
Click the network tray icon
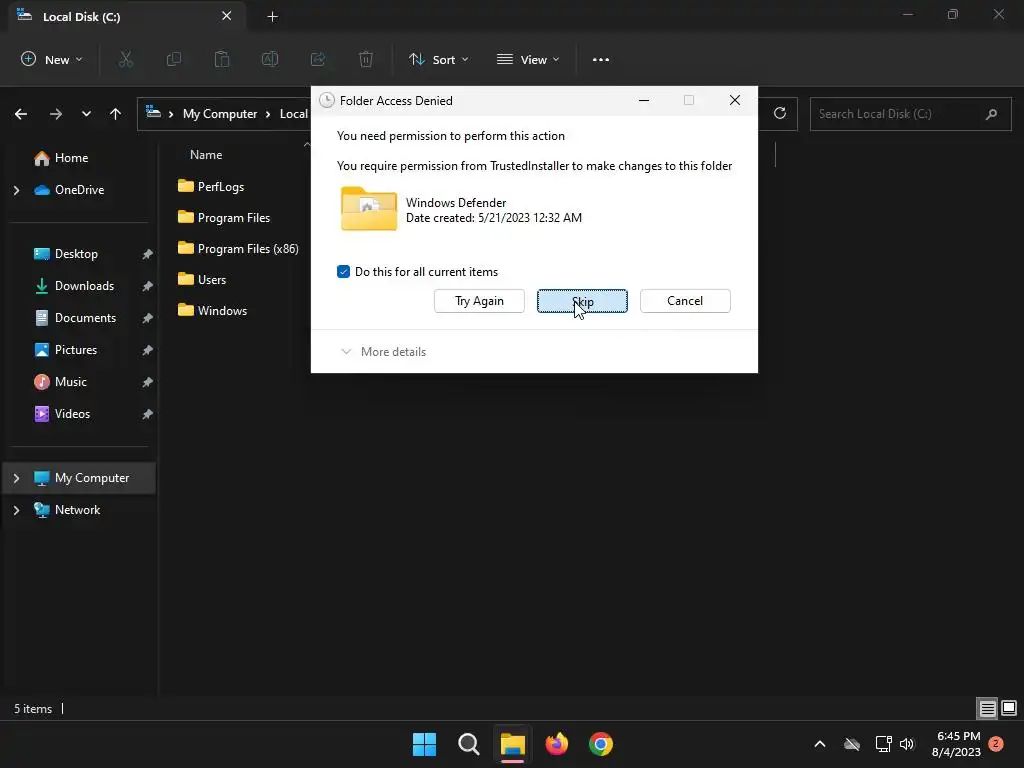pyautogui.click(x=883, y=744)
